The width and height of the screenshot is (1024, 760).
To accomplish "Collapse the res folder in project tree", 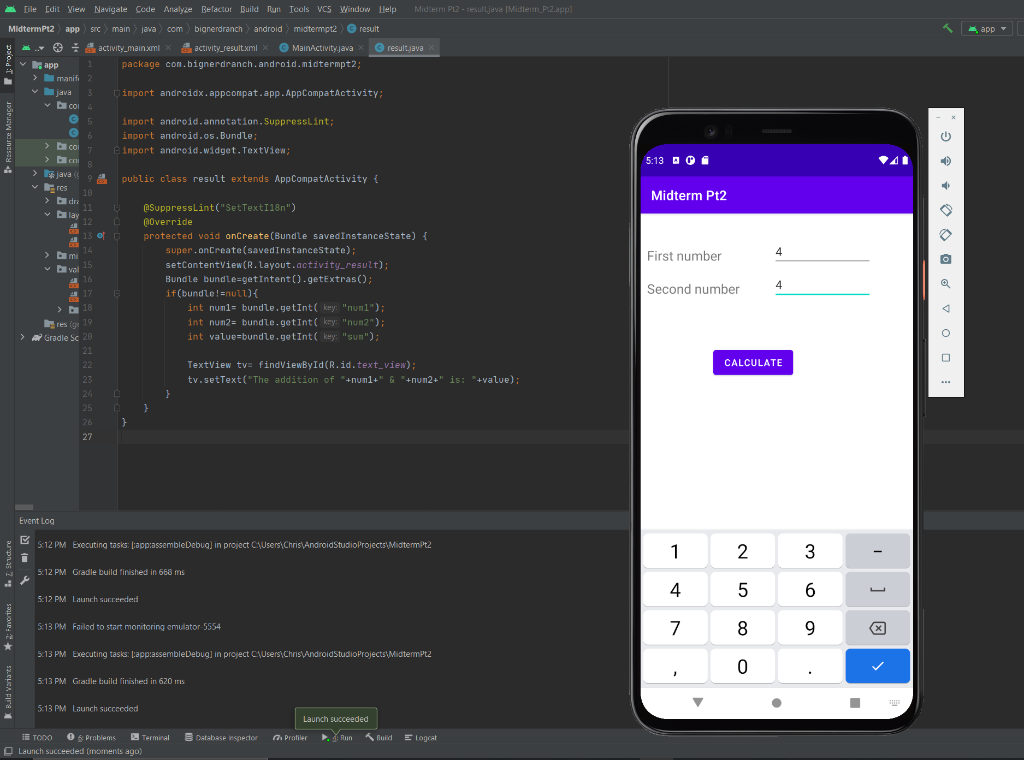I will 35,187.
